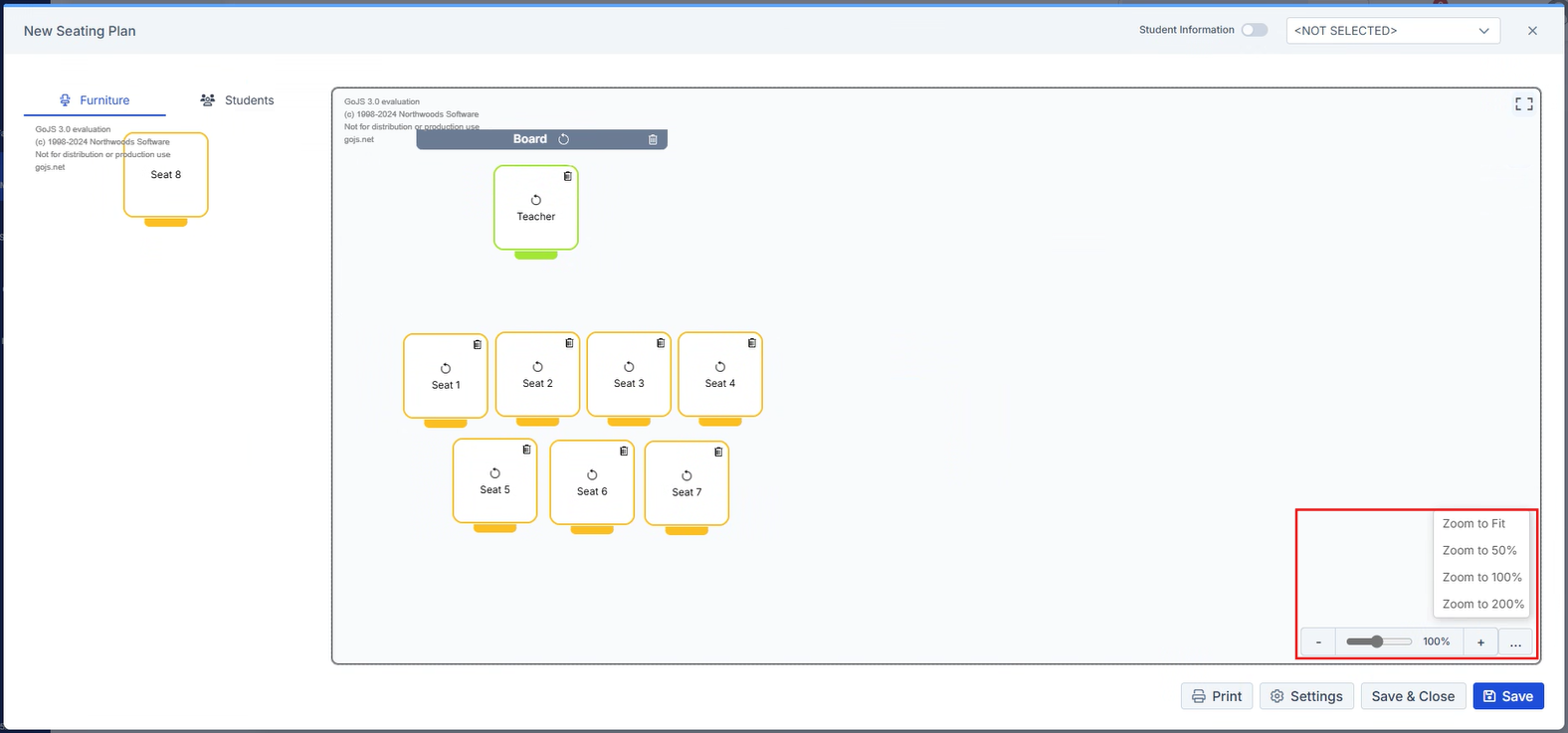Click the plus zoom-in button
This screenshot has height=733, width=1568.
(1480, 642)
